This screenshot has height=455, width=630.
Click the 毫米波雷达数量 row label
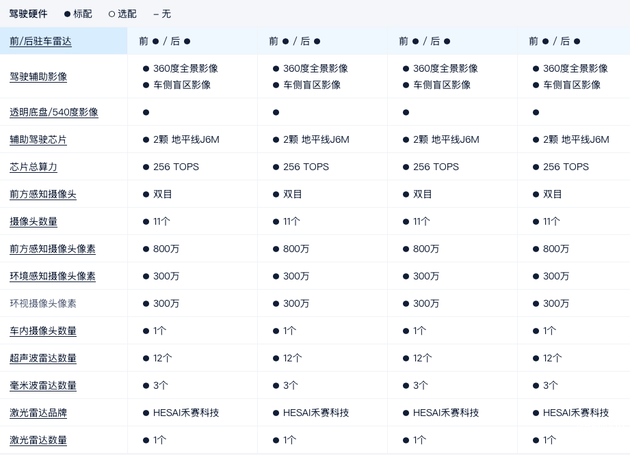[43, 386]
